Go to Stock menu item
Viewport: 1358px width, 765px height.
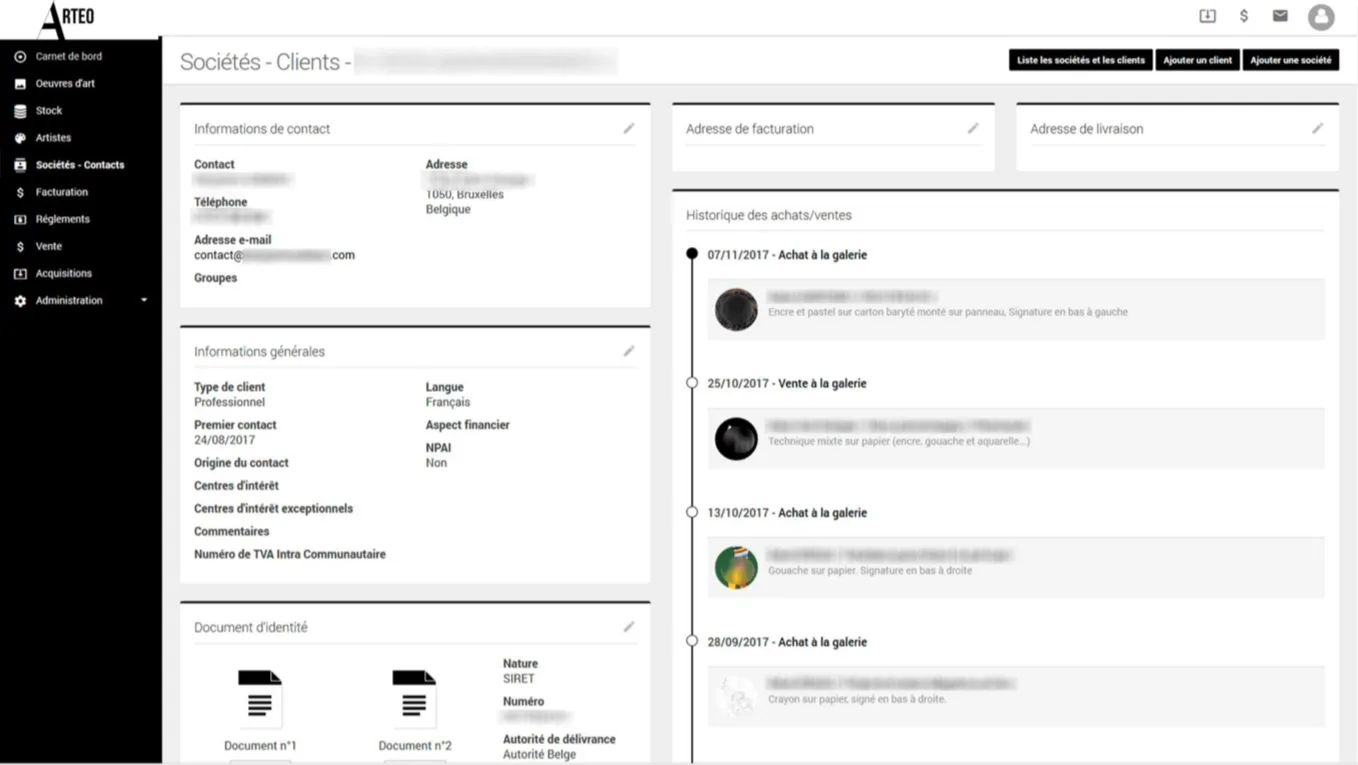coord(48,111)
